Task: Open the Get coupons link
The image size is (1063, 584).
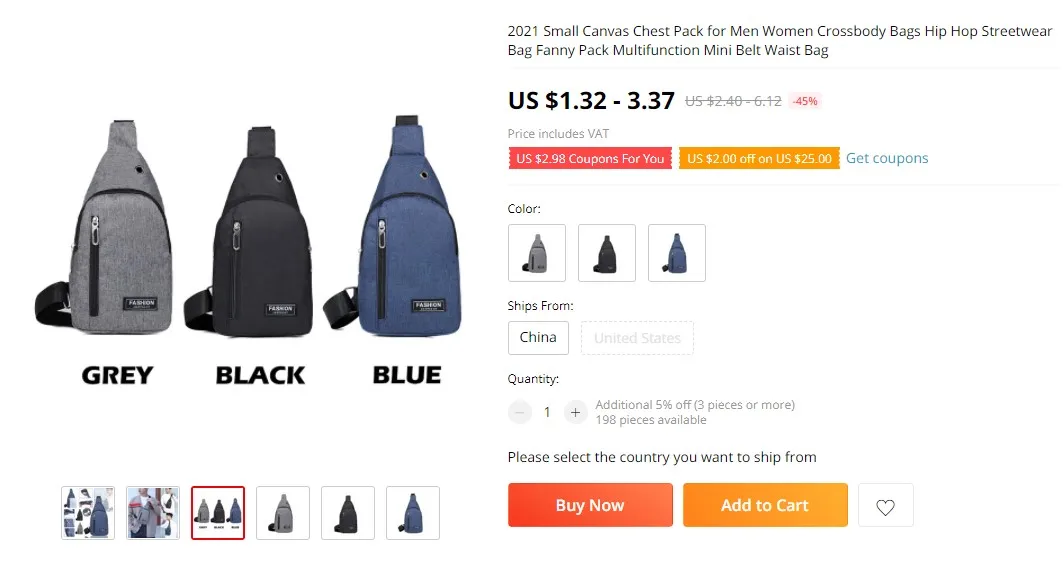Action: 887,158
